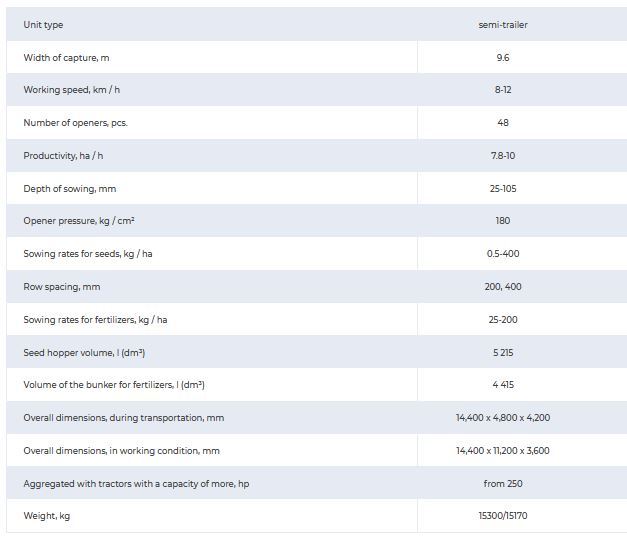This screenshot has height=543, width=627.
Task: Click the "Weight, kg" row label
Action: [47, 516]
